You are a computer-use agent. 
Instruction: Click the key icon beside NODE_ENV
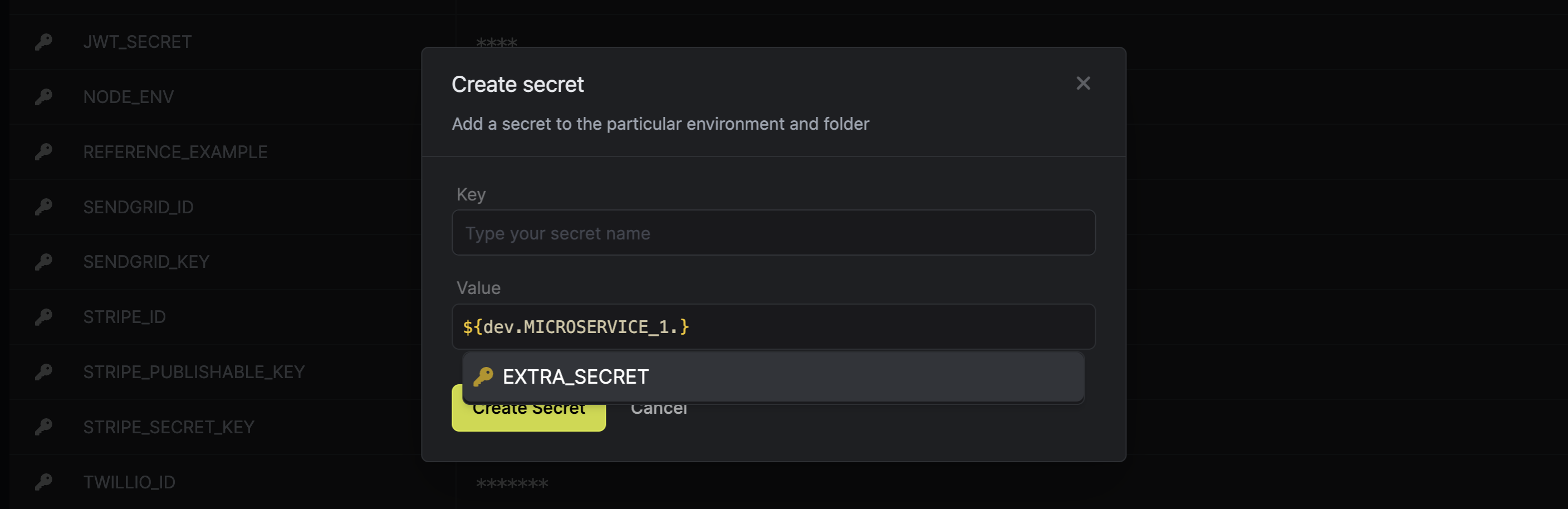43,96
